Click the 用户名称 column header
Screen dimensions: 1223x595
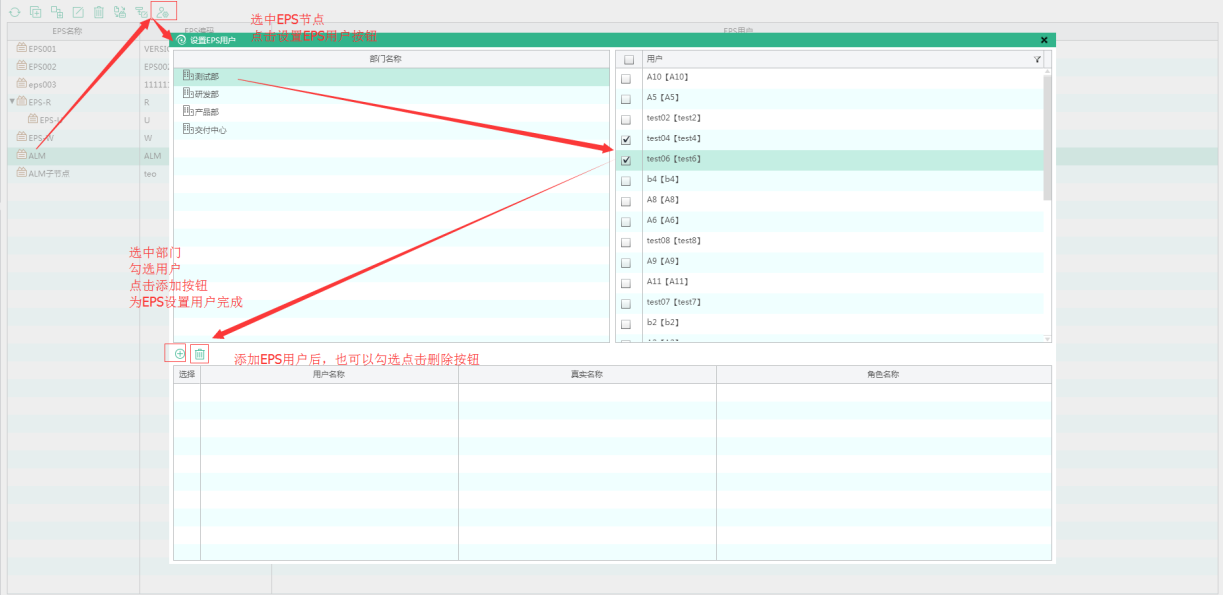pyautogui.click(x=329, y=374)
